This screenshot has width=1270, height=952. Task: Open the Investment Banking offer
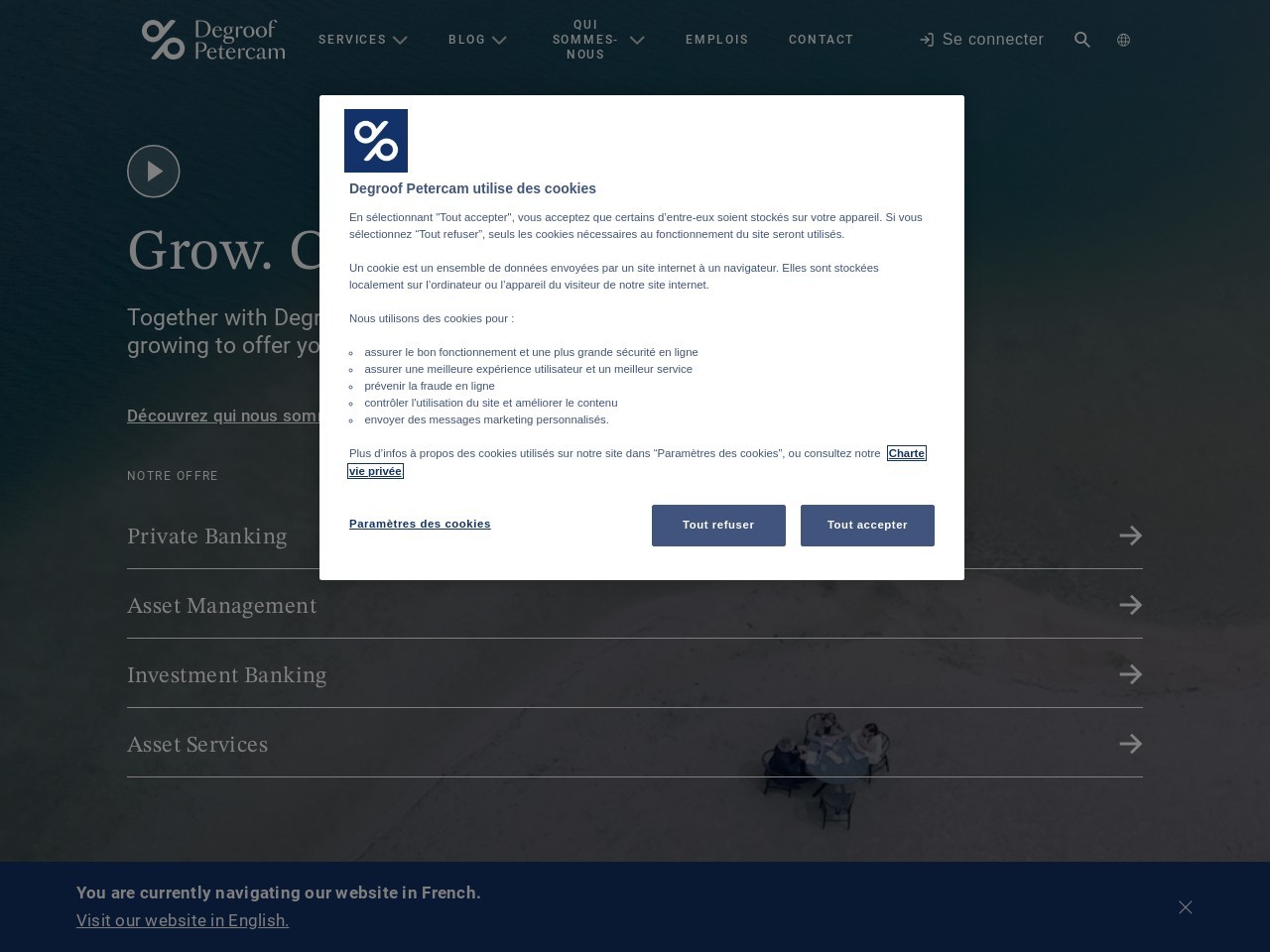click(635, 674)
